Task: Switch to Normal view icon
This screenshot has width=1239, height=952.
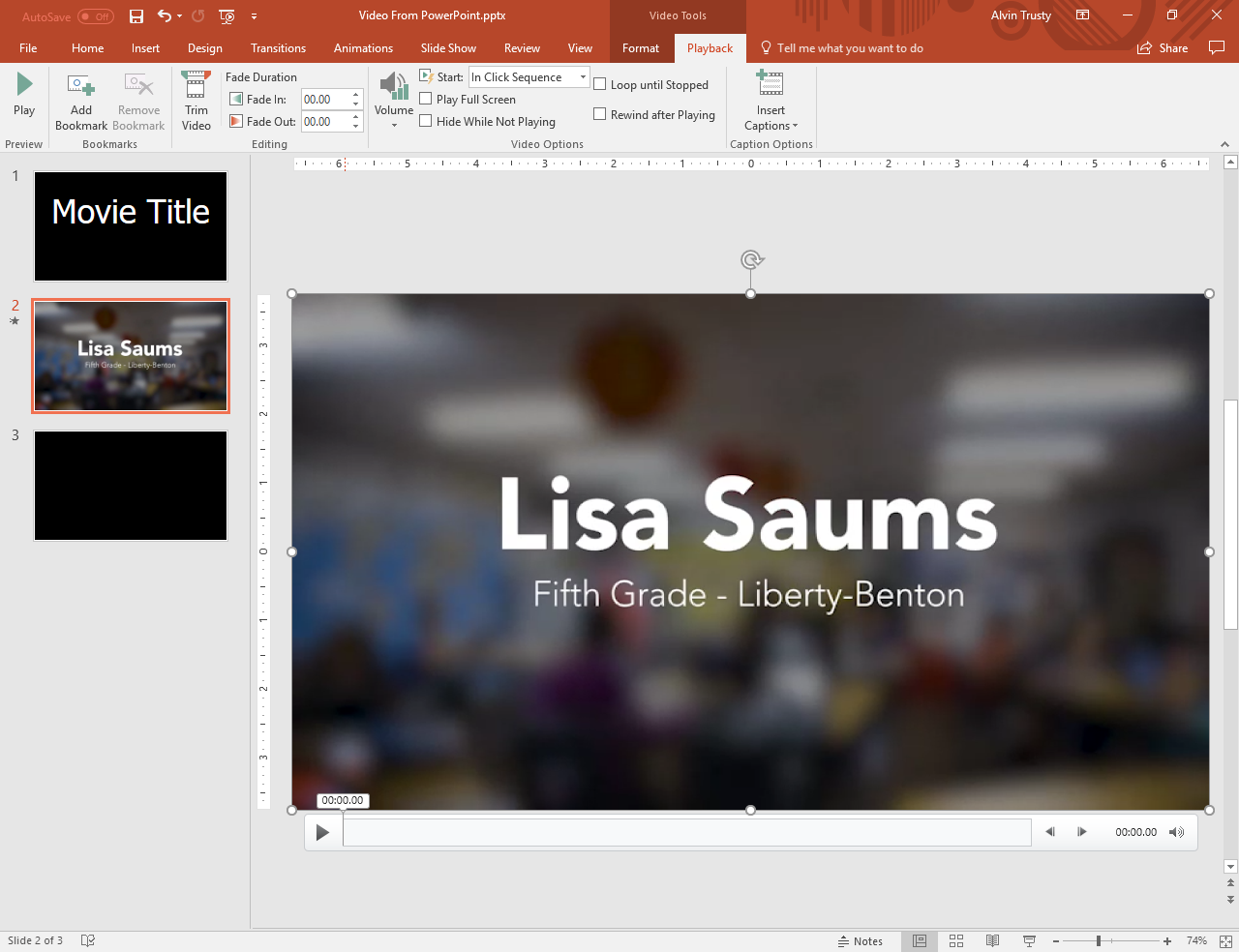Action: click(x=920, y=941)
